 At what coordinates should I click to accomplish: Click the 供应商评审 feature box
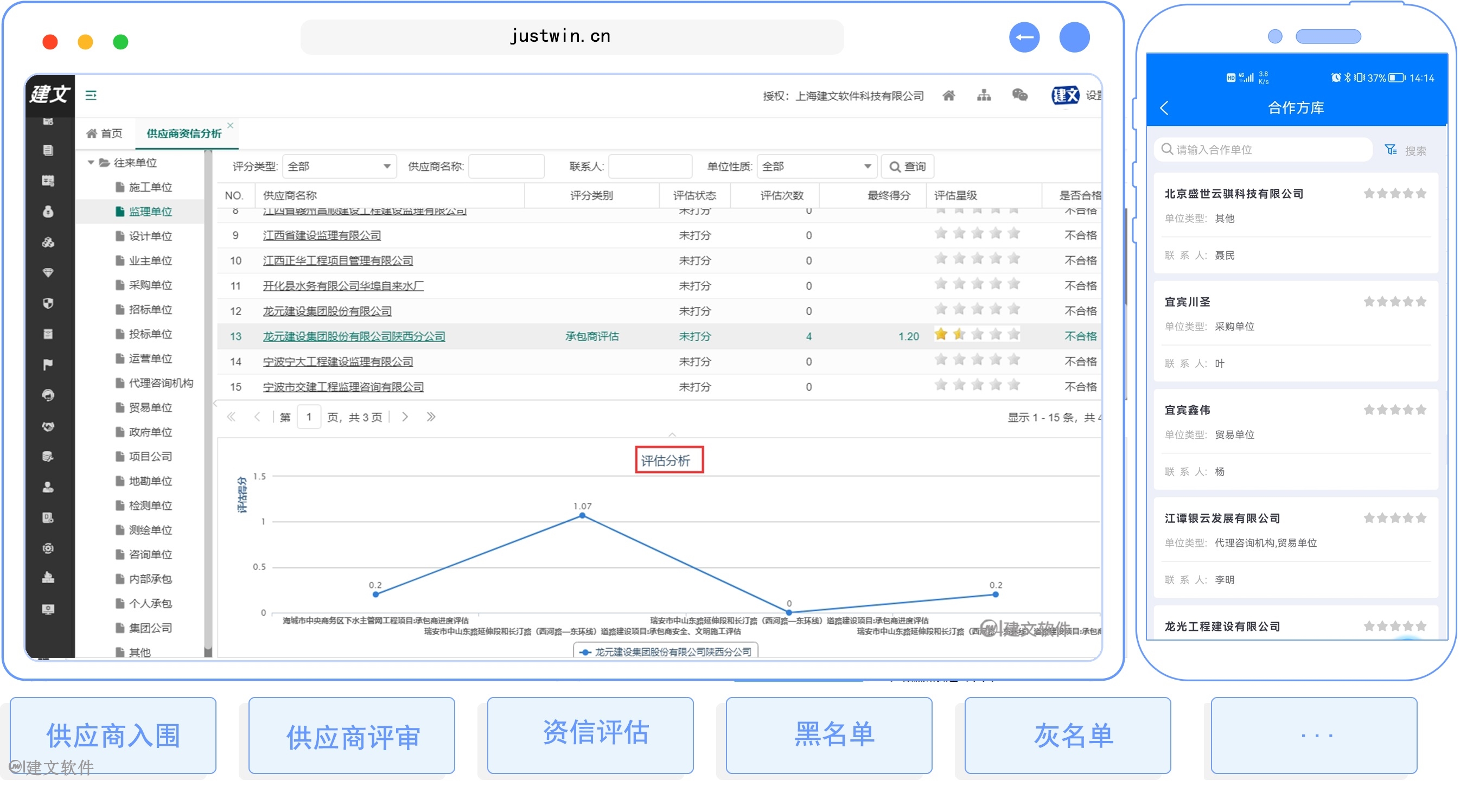pos(352,736)
